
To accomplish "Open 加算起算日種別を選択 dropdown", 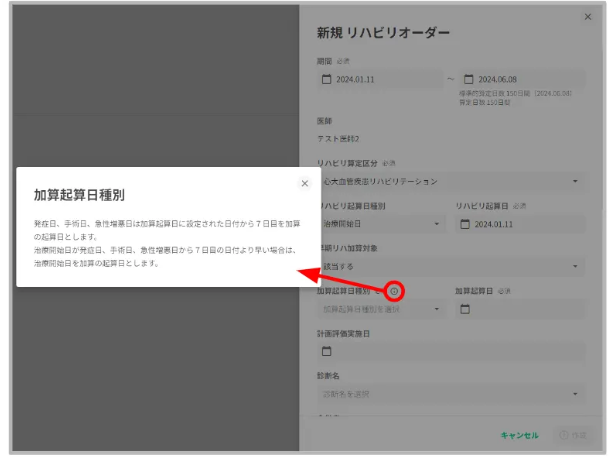I will click(x=381, y=309).
